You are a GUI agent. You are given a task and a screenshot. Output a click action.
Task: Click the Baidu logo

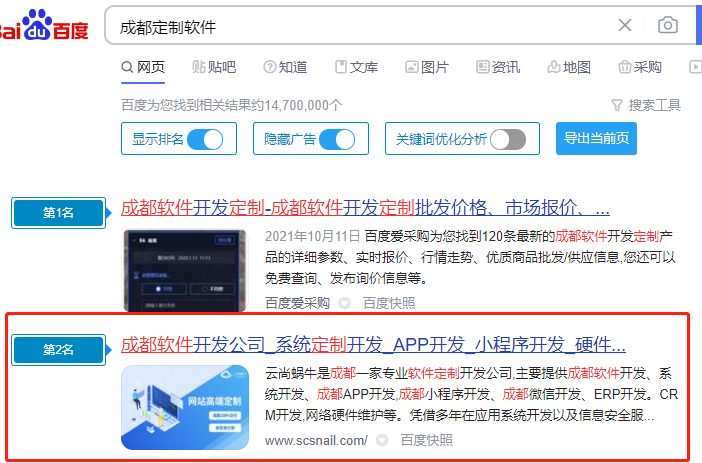click(x=43, y=27)
